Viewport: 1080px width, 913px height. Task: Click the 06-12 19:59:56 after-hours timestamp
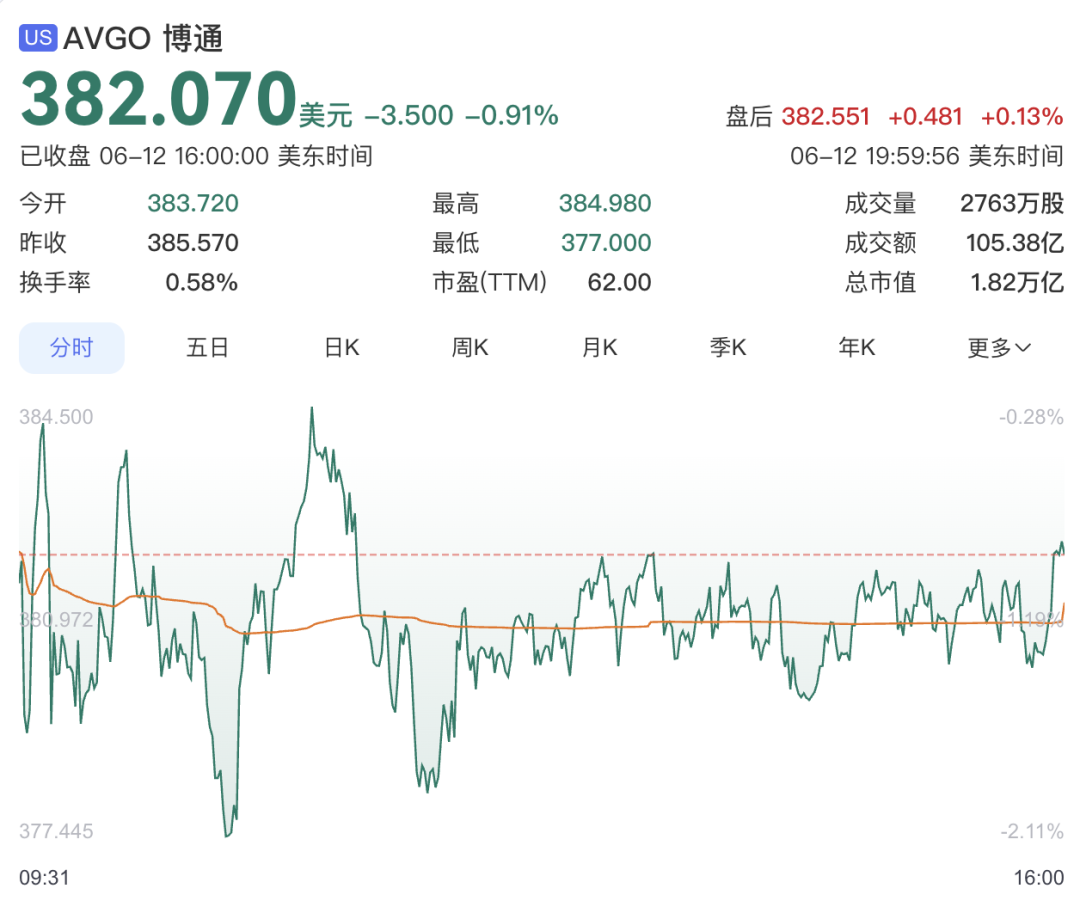875,156
